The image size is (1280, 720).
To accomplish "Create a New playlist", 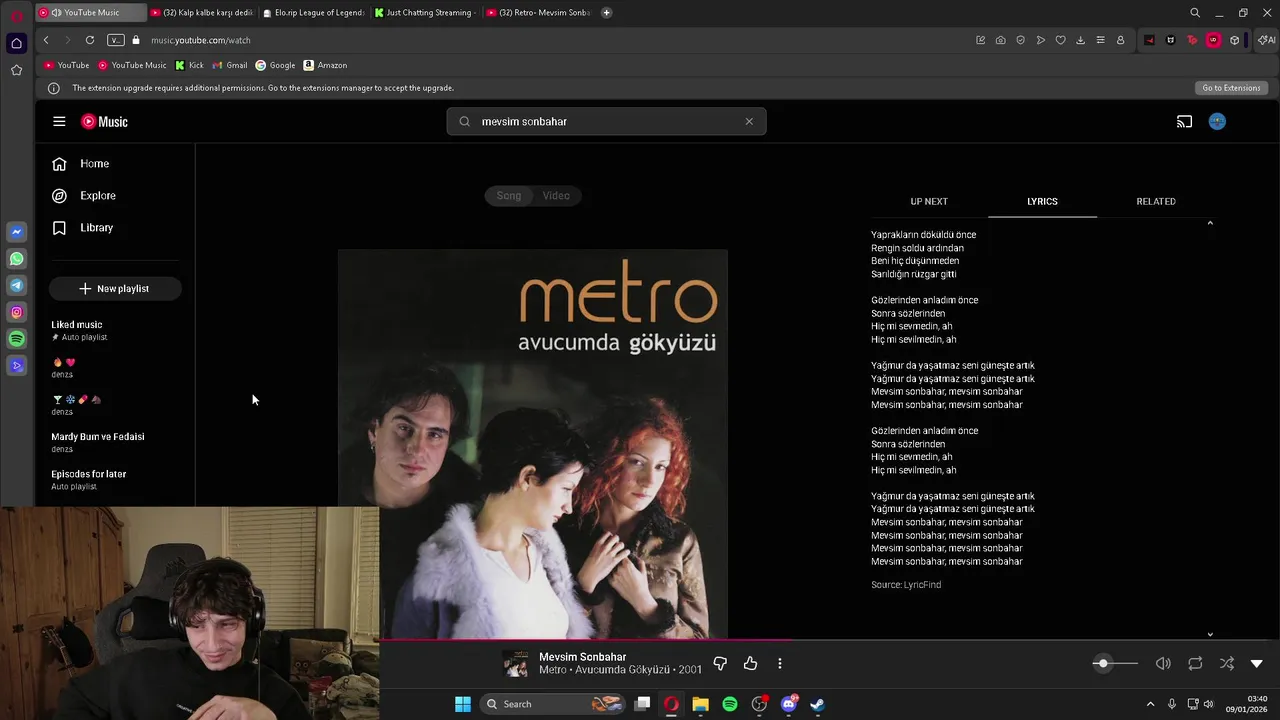I will (x=115, y=288).
